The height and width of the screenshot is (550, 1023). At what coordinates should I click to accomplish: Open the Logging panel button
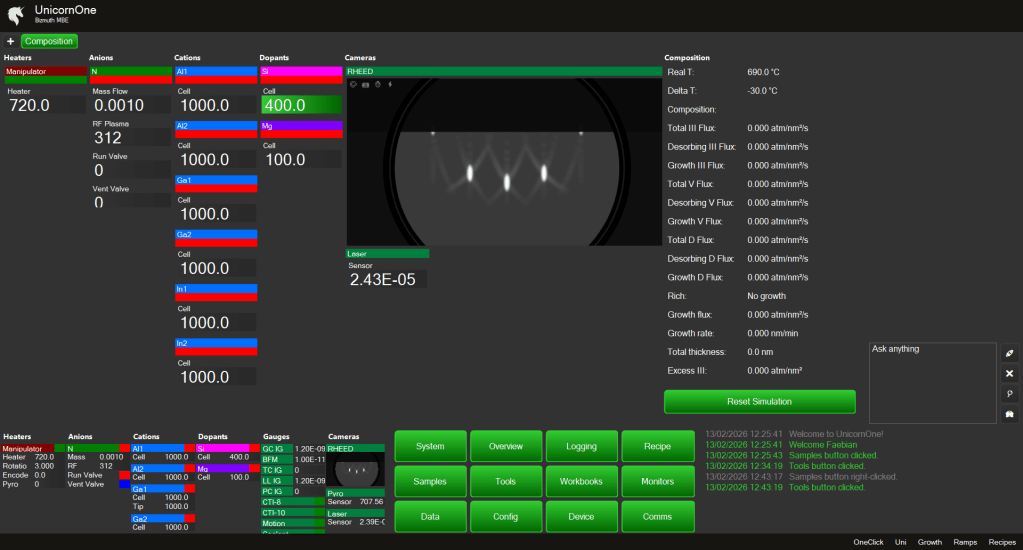coord(581,446)
